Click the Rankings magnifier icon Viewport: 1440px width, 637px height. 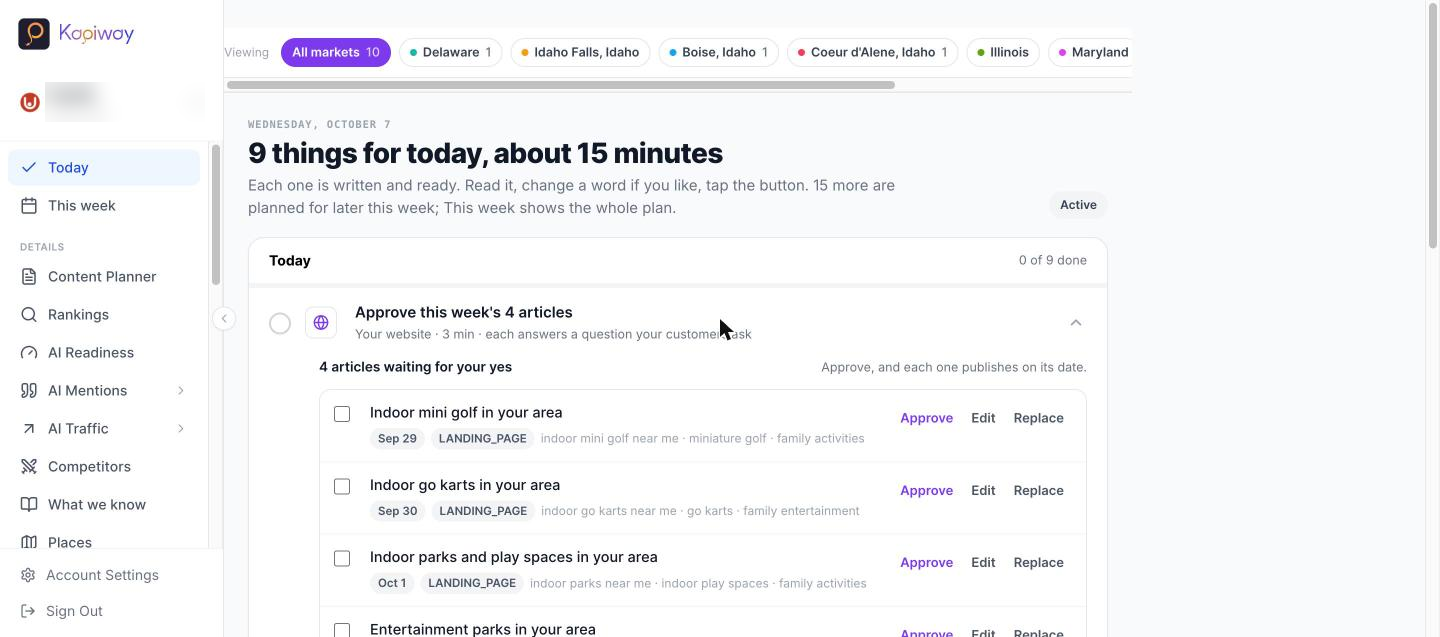[x=29, y=314]
